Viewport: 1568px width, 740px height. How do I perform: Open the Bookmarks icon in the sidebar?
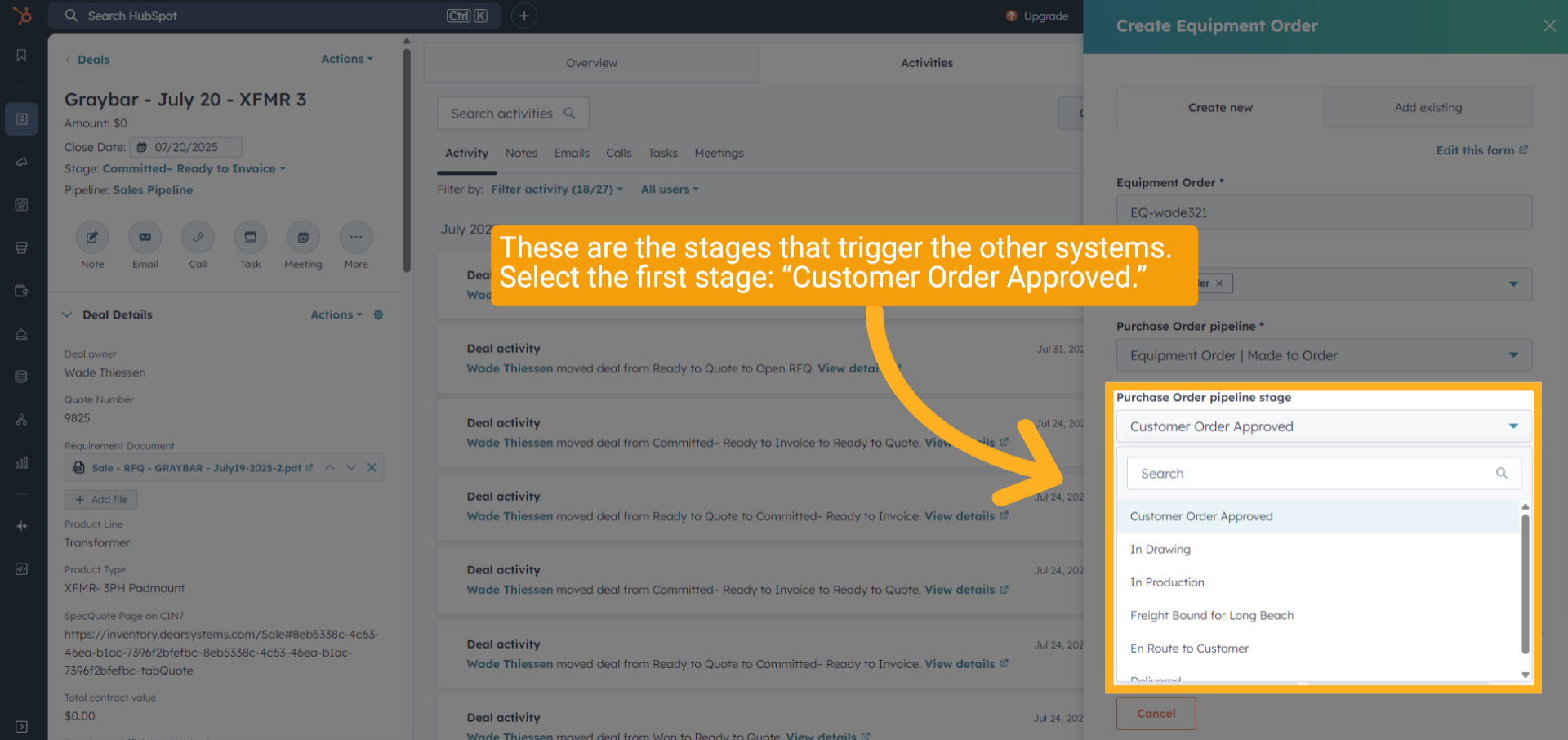point(22,56)
